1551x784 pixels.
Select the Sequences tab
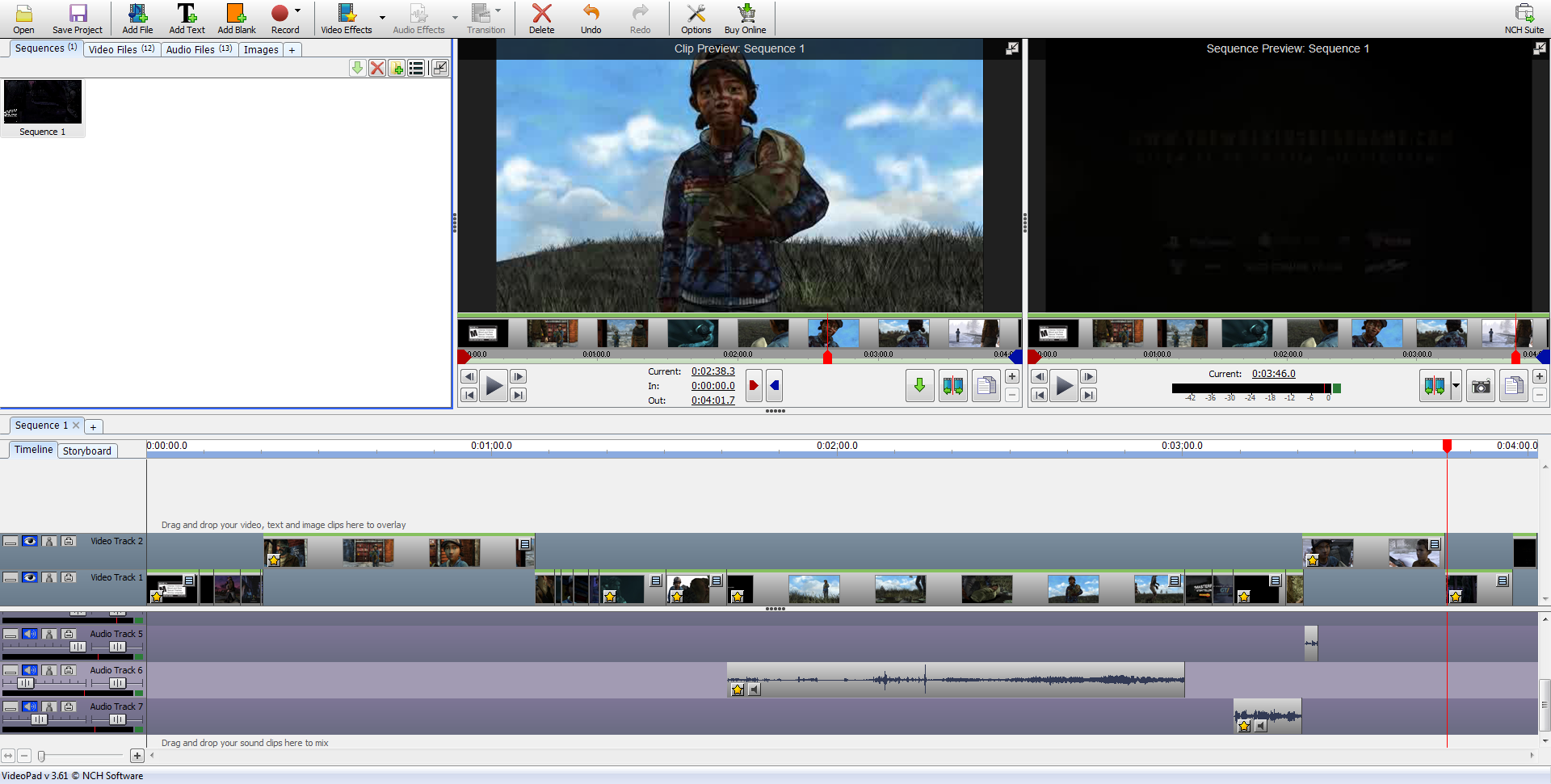tap(45, 48)
